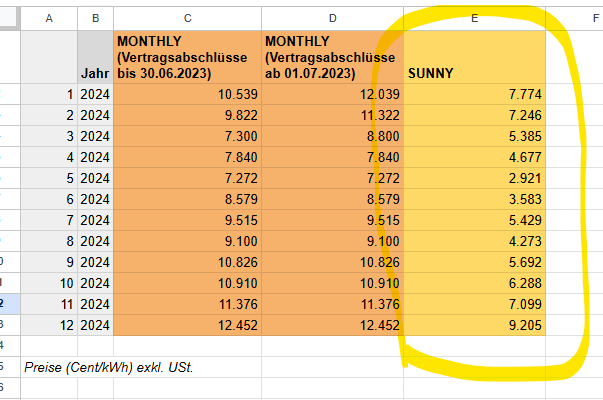Click the 'Jahr' header cell
This screenshot has width=603, height=400.
(x=95, y=57)
